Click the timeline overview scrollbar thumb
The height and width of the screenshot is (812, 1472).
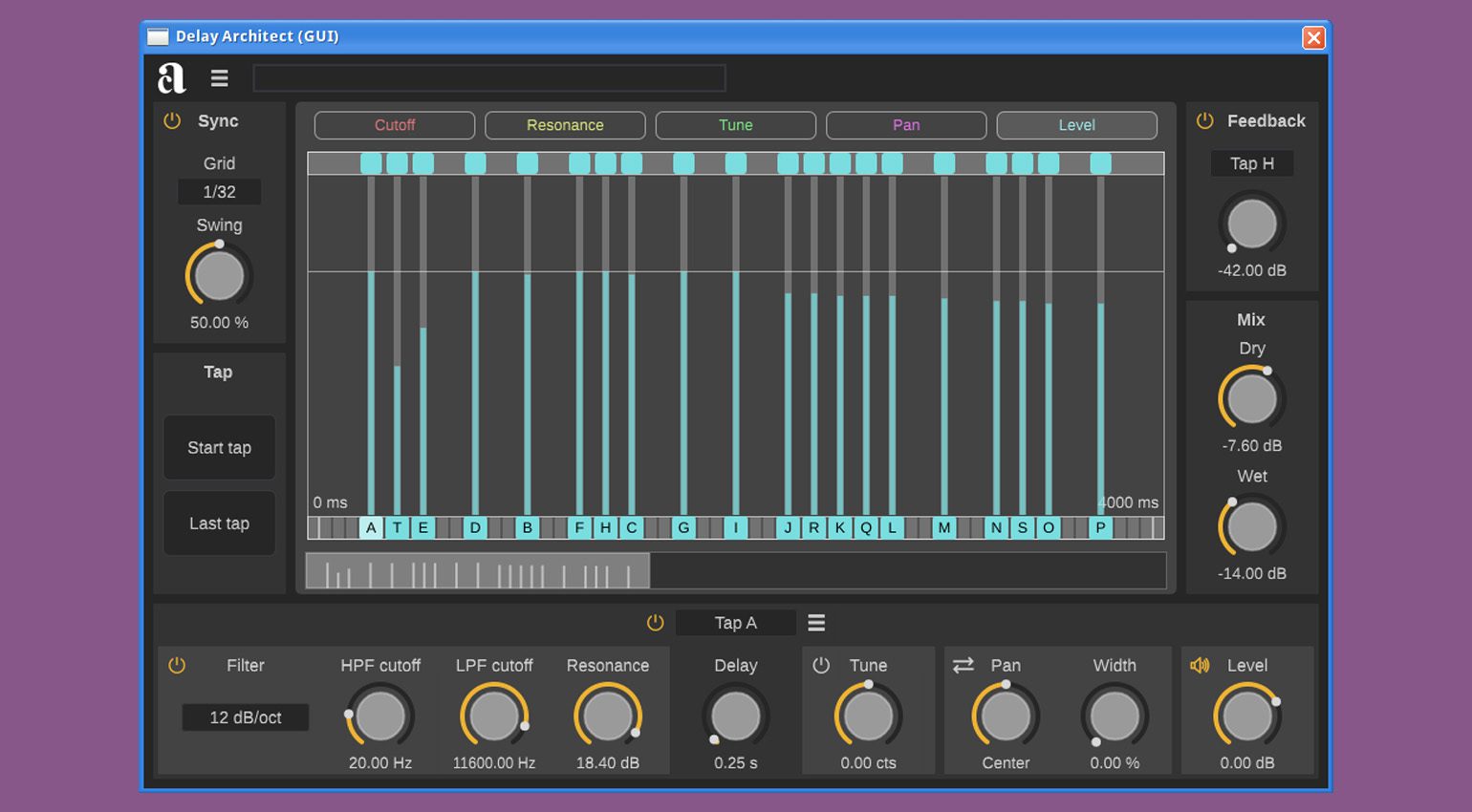coord(478,570)
